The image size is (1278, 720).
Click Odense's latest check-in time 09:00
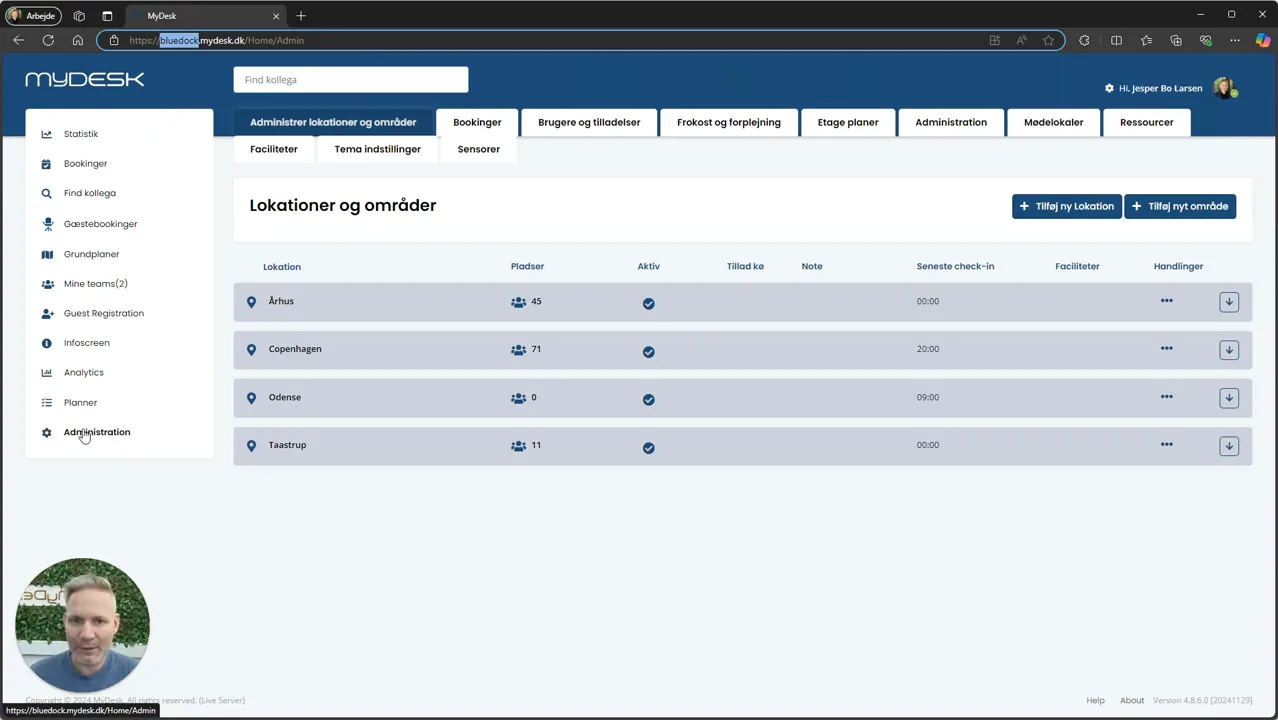click(928, 397)
